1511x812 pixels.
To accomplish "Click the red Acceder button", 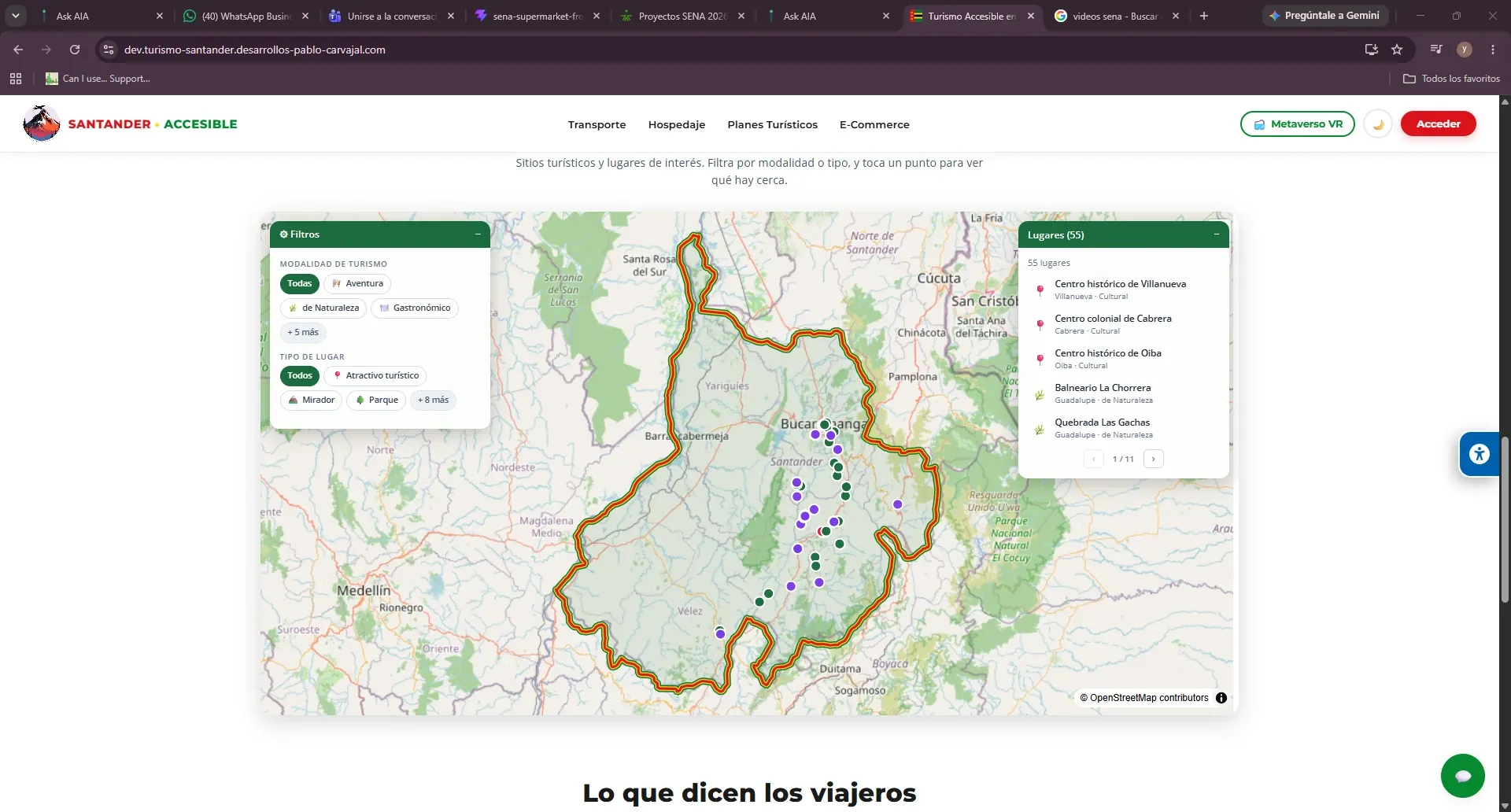I will click(x=1438, y=124).
